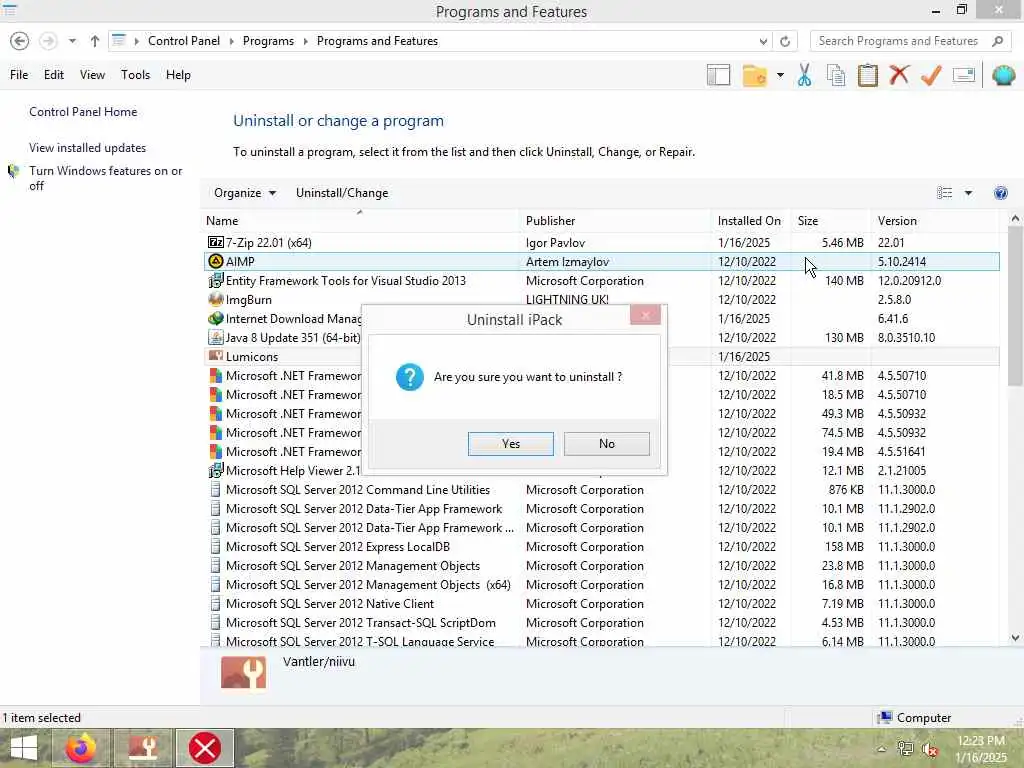Show hidden tray icons arrow

(882, 749)
